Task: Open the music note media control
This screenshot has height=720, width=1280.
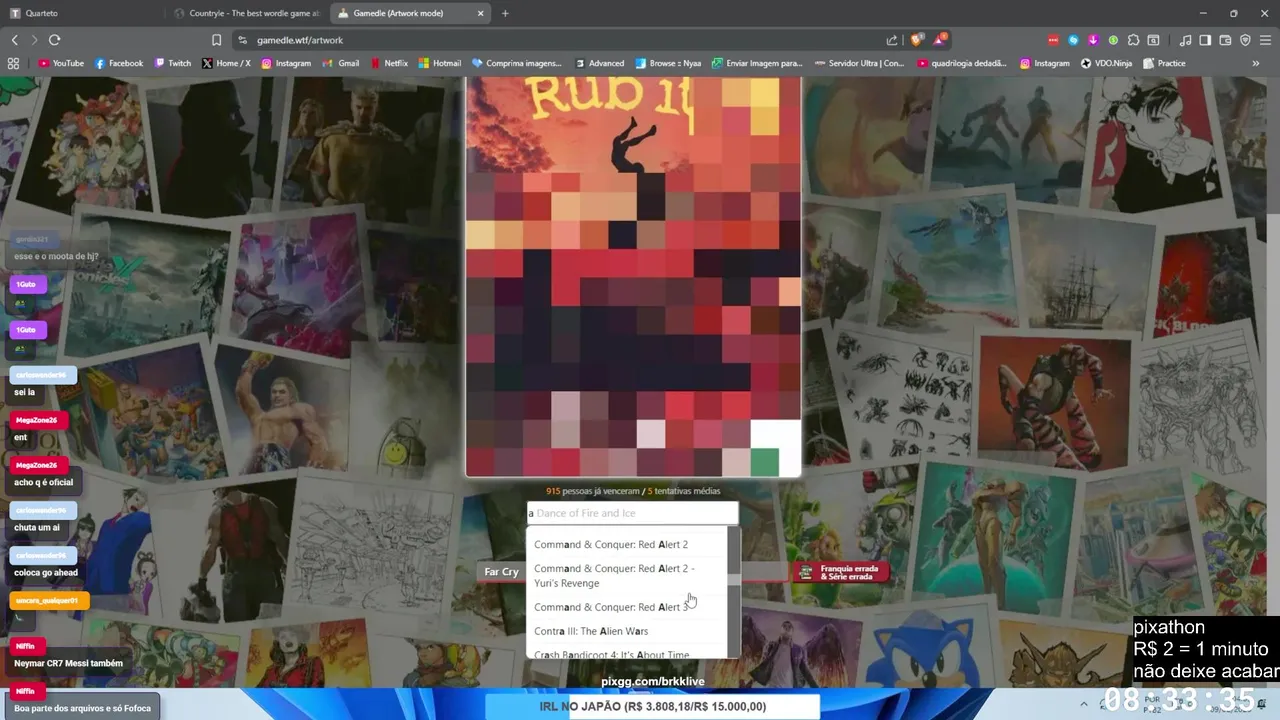Action: [1185, 40]
